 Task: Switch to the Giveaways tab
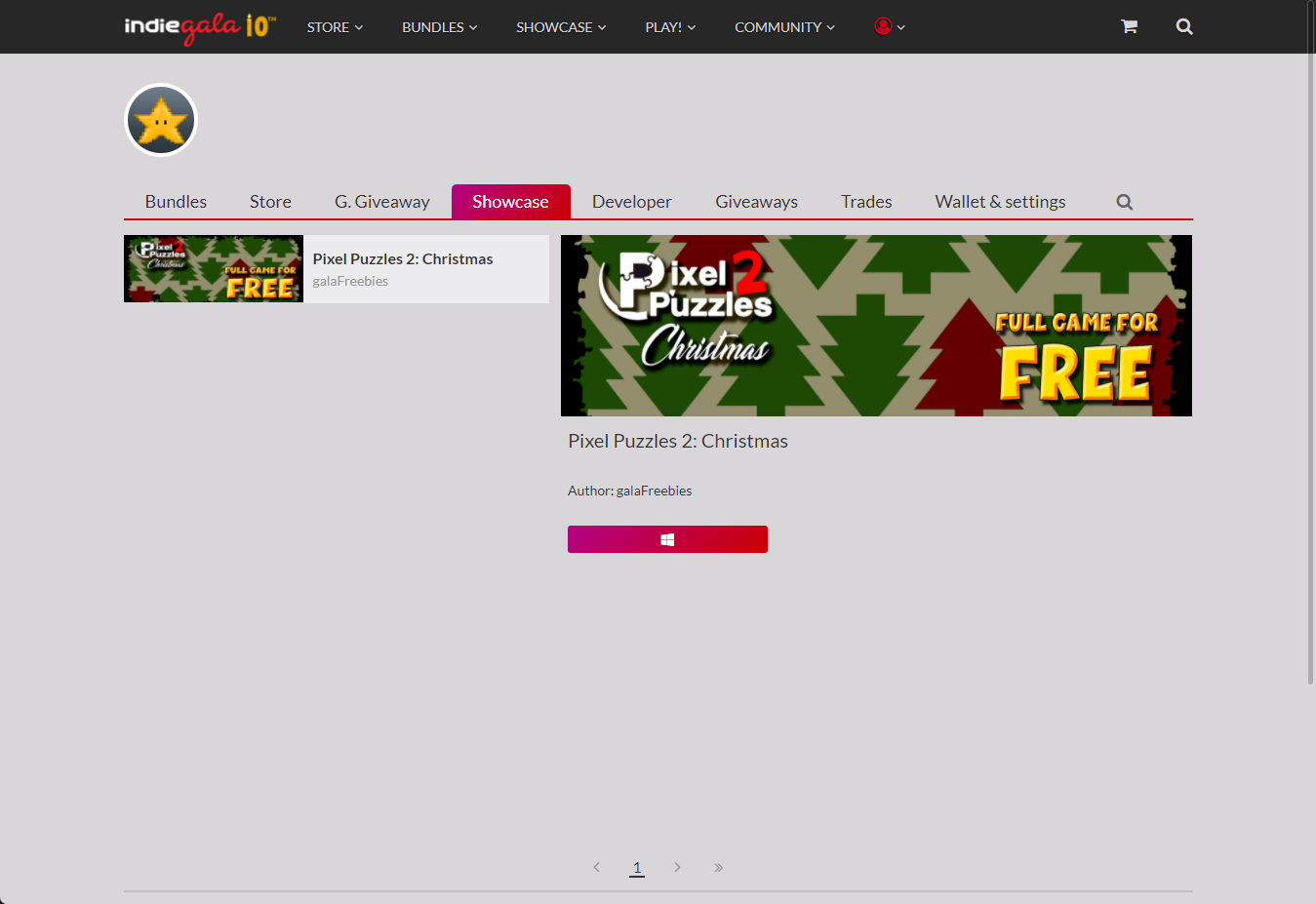tap(756, 202)
